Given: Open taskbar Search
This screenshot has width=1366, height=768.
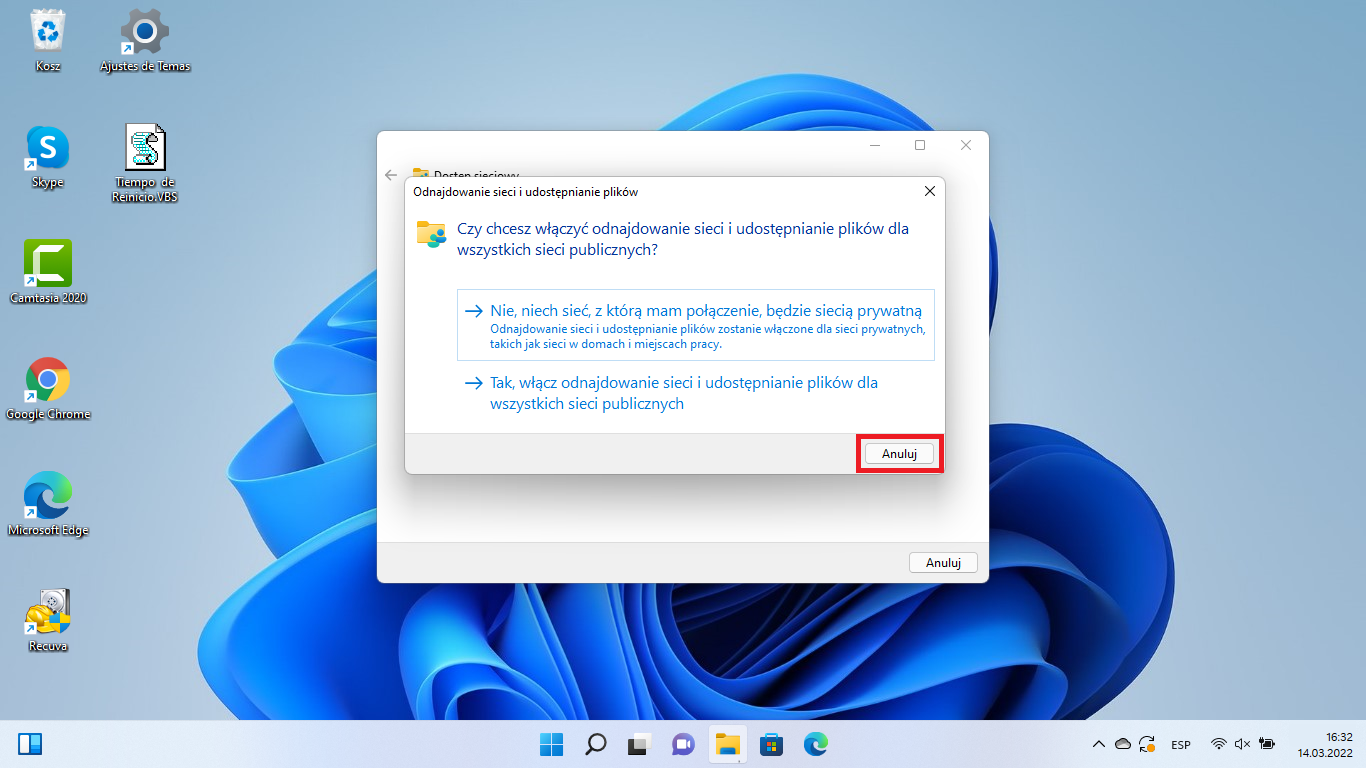Looking at the screenshot, I should [595, 744].
